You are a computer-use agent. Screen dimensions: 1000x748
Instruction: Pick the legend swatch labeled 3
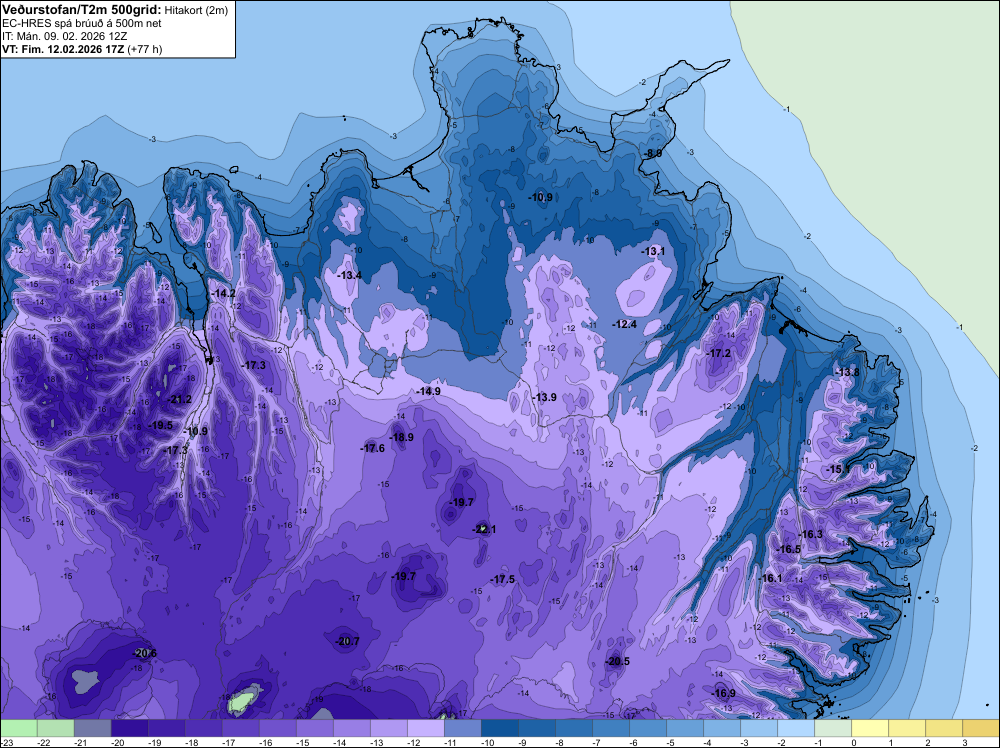point(981,728)
